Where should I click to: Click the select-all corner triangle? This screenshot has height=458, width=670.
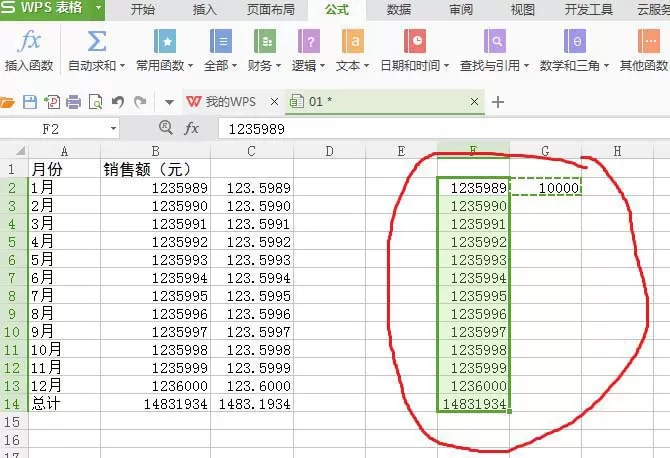(x=20, y=151)
